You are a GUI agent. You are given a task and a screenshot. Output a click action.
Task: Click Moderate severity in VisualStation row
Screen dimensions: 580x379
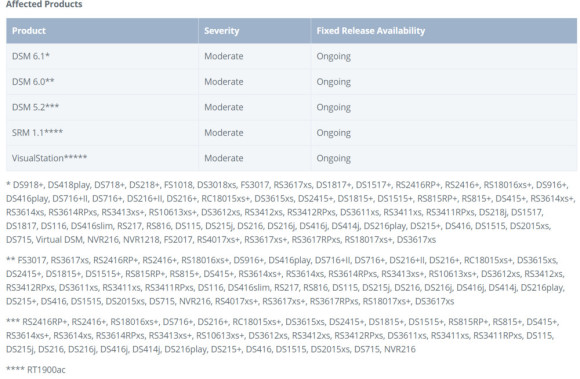[x=224, y=158]
